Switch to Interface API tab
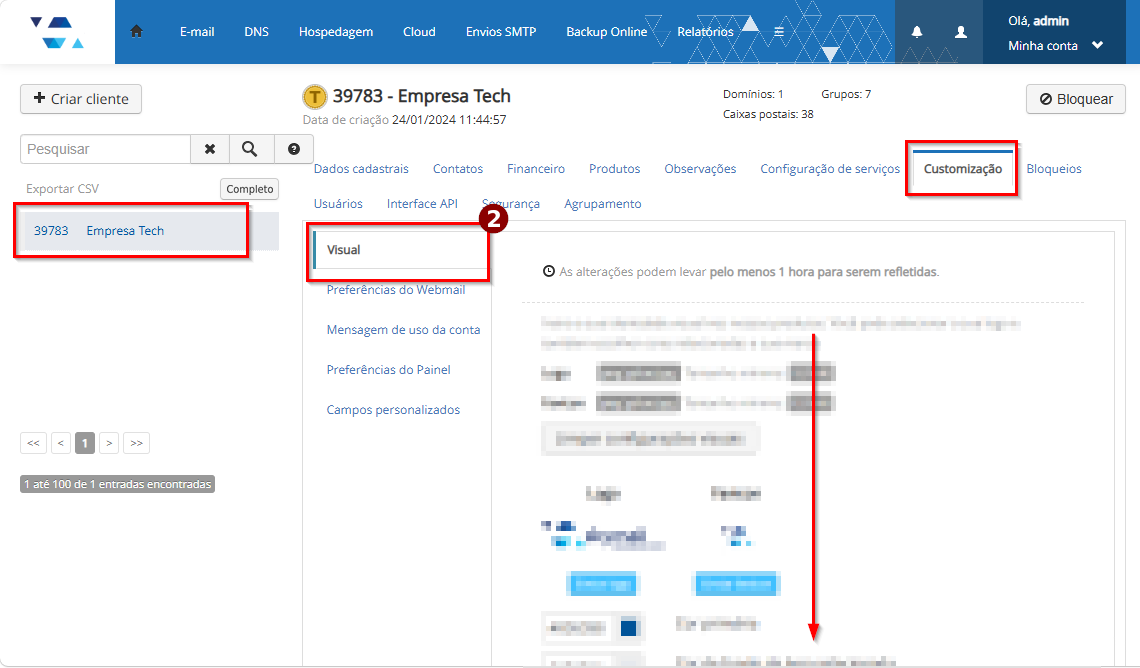Viewport: 1140px width, 668px height. [x=422, y=204]
